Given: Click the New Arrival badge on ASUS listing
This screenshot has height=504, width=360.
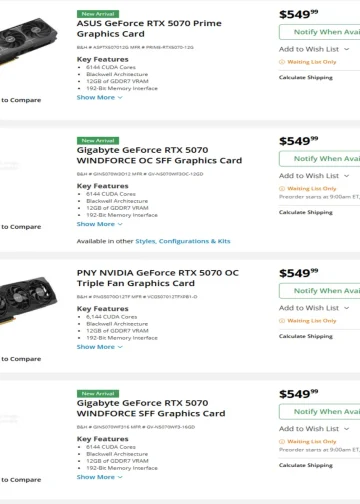Looking at the screenshot, I should tap(98, 14).
